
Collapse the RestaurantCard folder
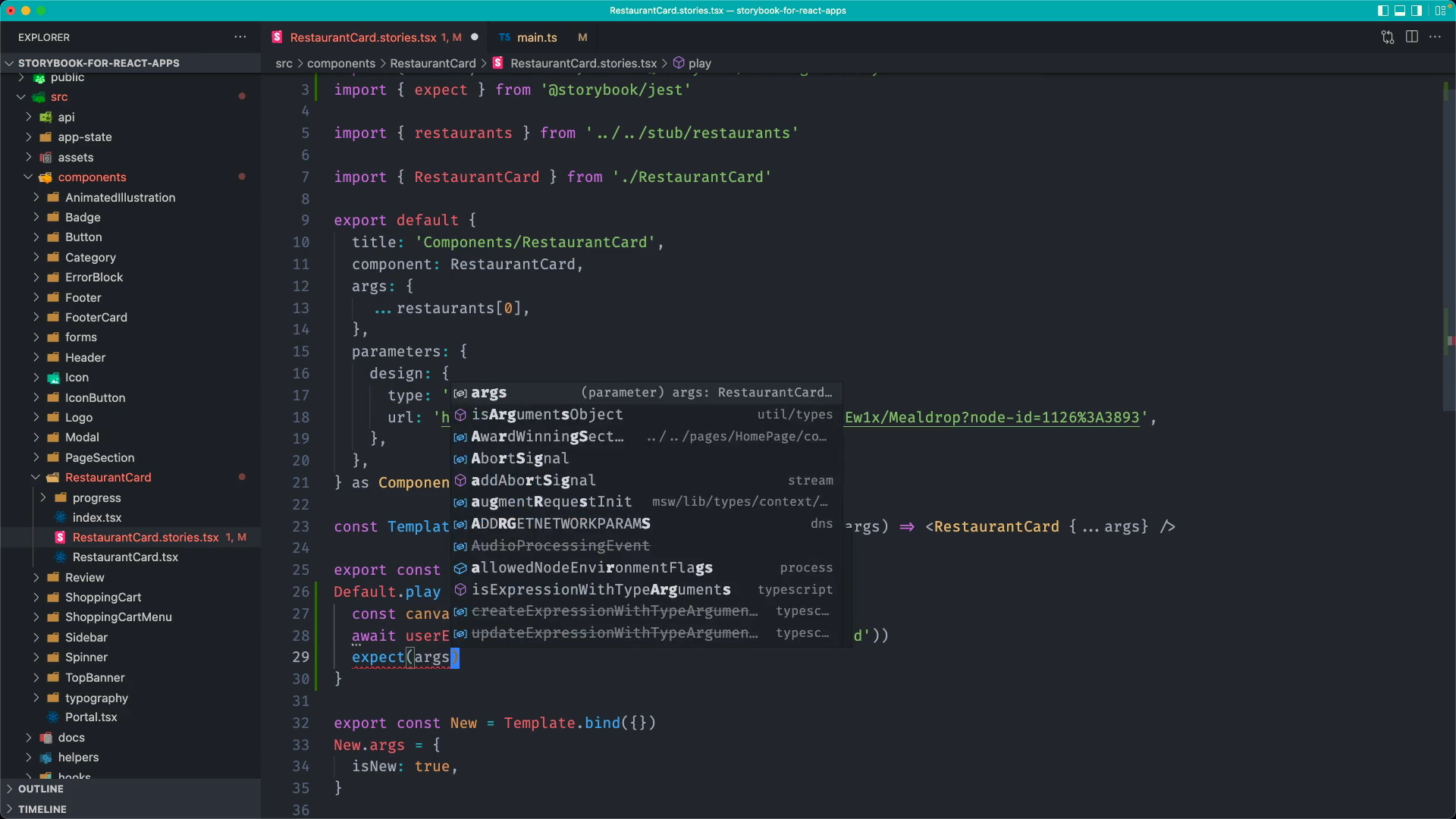click(x=36, y=478)
